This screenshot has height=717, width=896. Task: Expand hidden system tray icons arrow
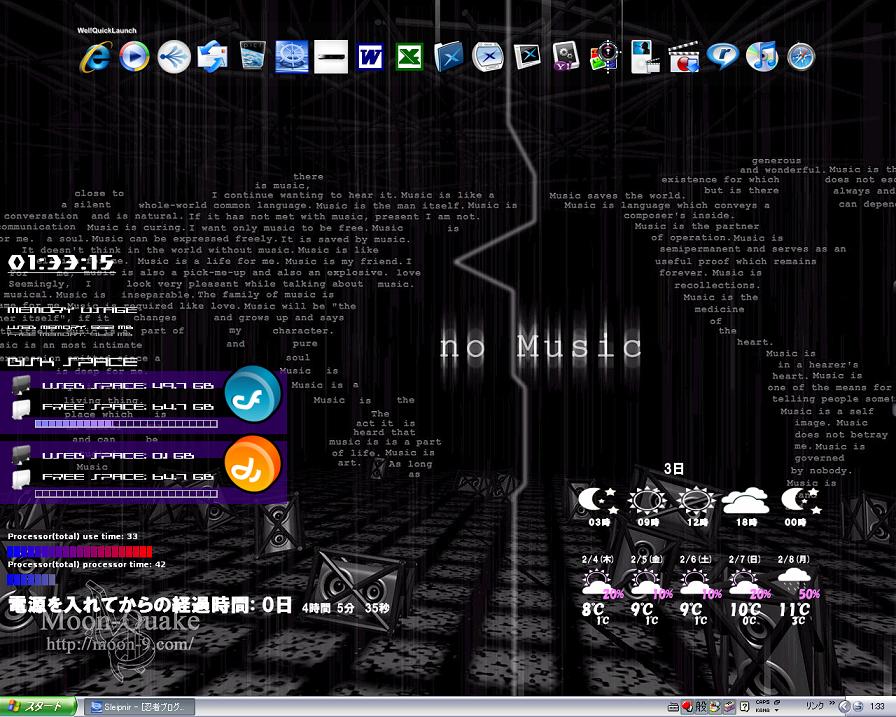point(845,707)
